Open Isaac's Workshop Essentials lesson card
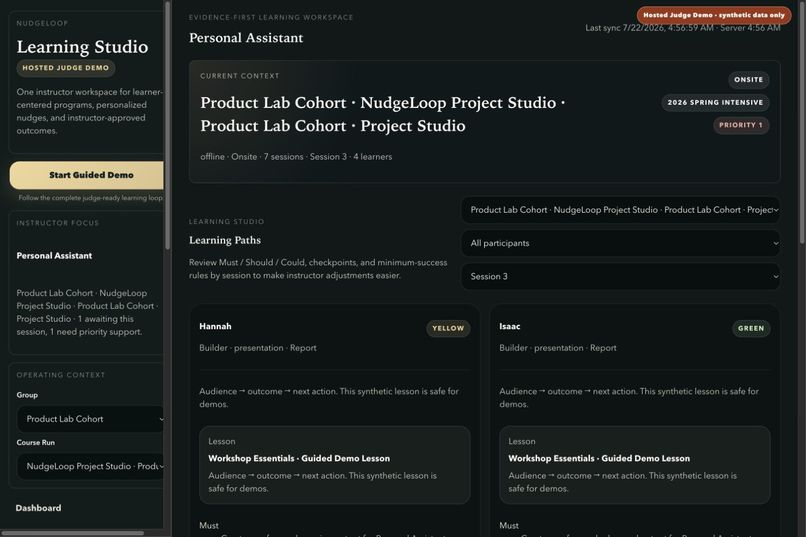 pos(635,465)
